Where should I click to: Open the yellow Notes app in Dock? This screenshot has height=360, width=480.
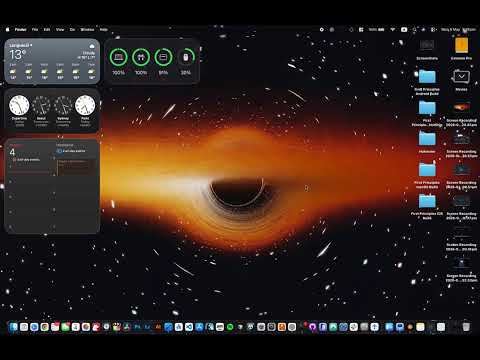point(420,327)
